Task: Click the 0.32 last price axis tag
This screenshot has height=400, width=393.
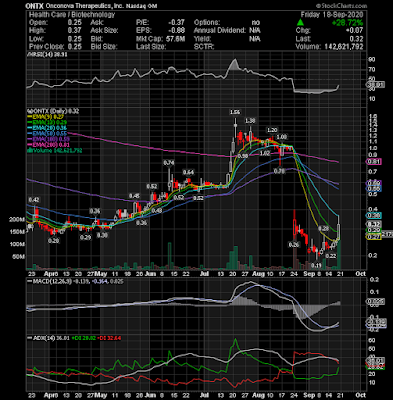Action: click(x=374, y=224)
